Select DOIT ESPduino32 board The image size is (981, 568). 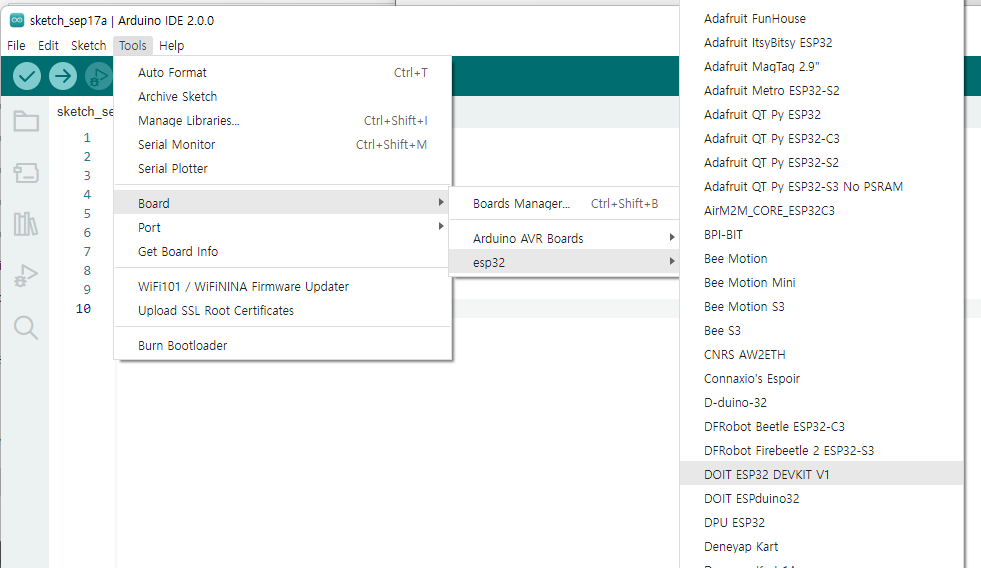coord(821,499)
